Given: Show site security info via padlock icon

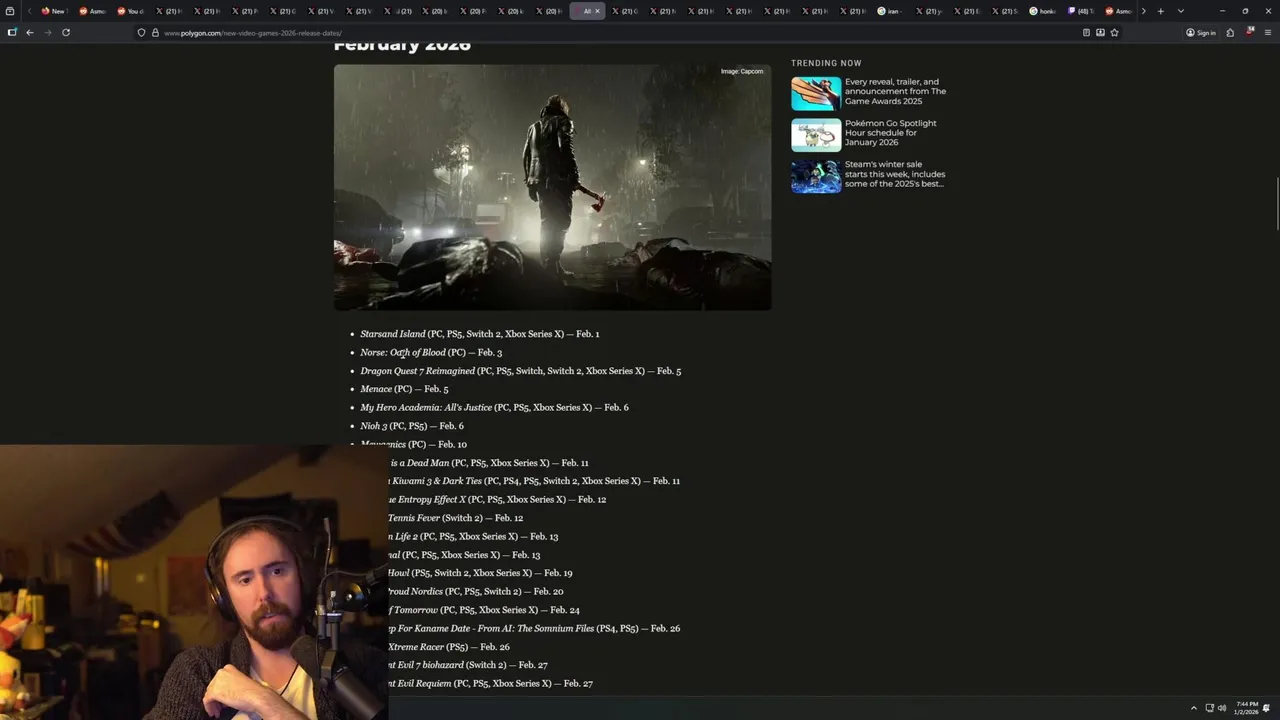Looking at the screenshot, I should [x=155, y=32].
